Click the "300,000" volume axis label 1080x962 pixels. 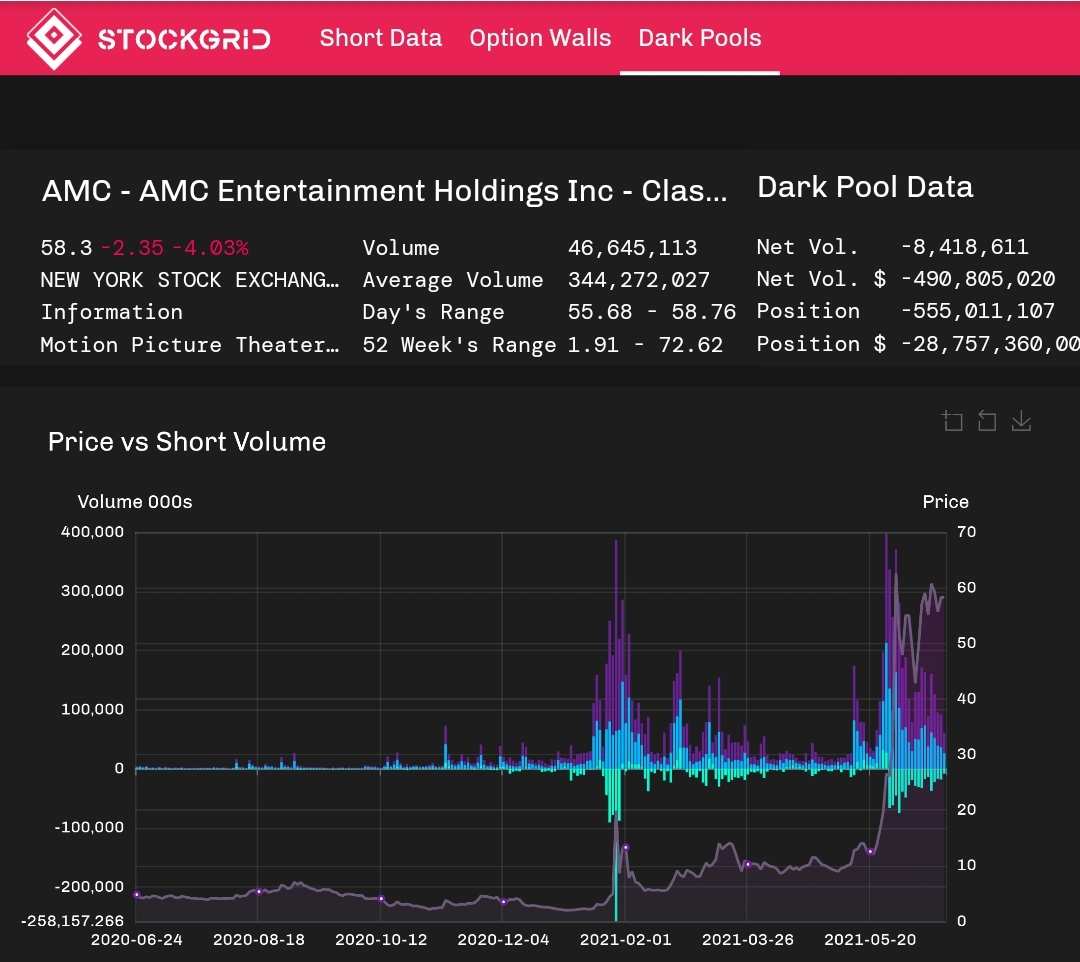tap(92, 591)
